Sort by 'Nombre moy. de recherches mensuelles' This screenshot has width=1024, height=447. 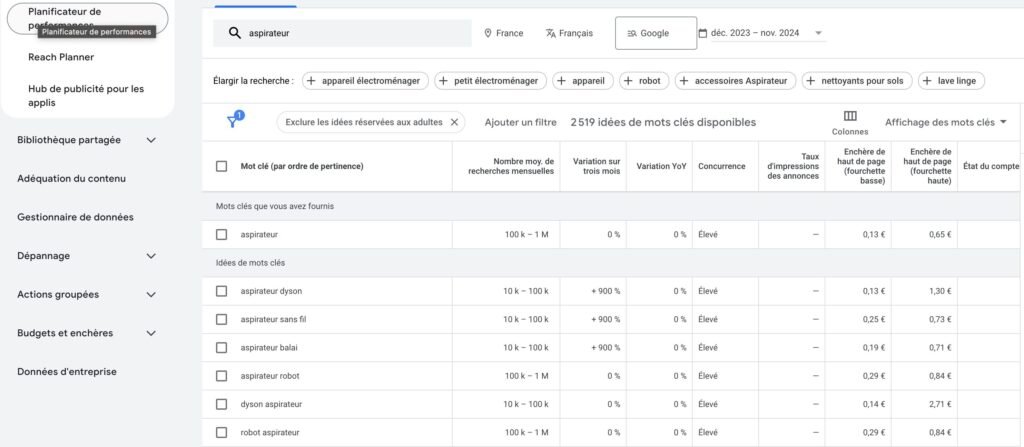(511, 166)
